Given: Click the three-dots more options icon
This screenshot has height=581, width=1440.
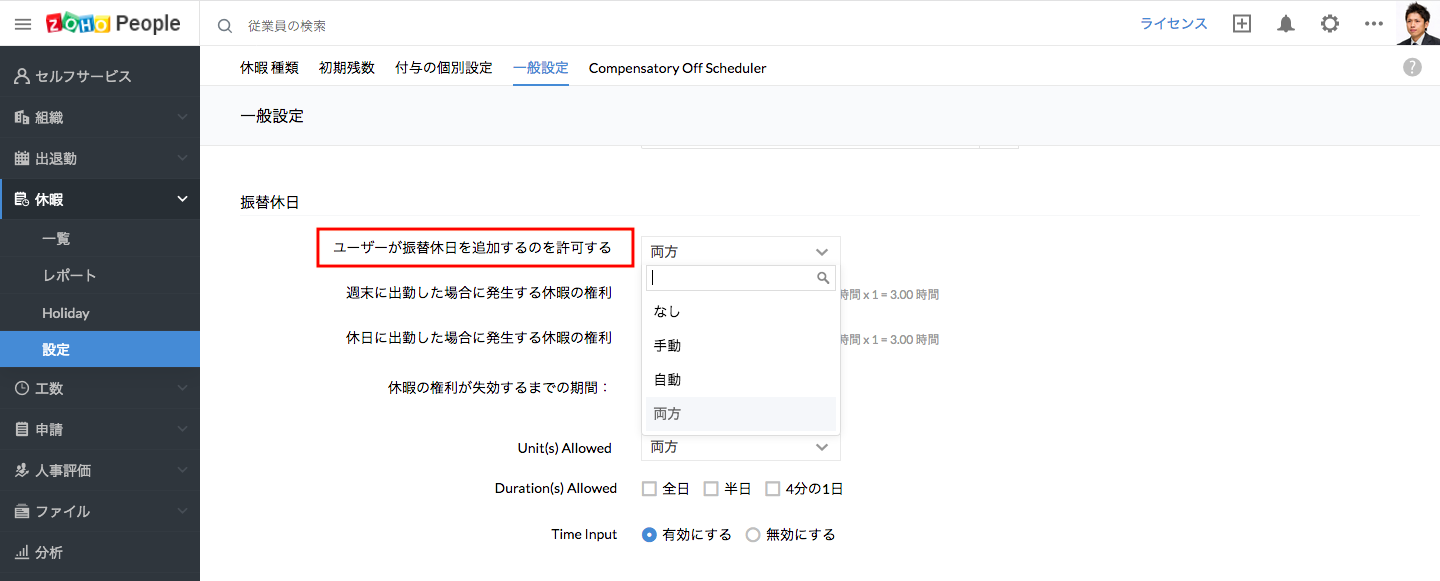Looking at the screenshot, I should (x=1373, y=24).
